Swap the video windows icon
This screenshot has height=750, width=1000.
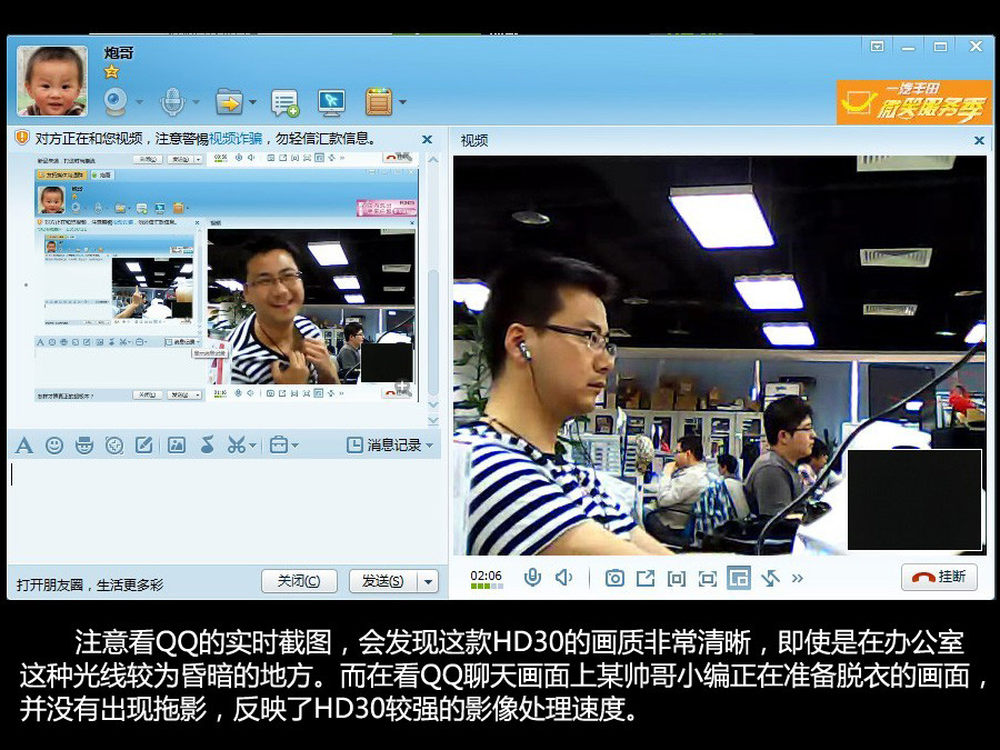(770, 578)
